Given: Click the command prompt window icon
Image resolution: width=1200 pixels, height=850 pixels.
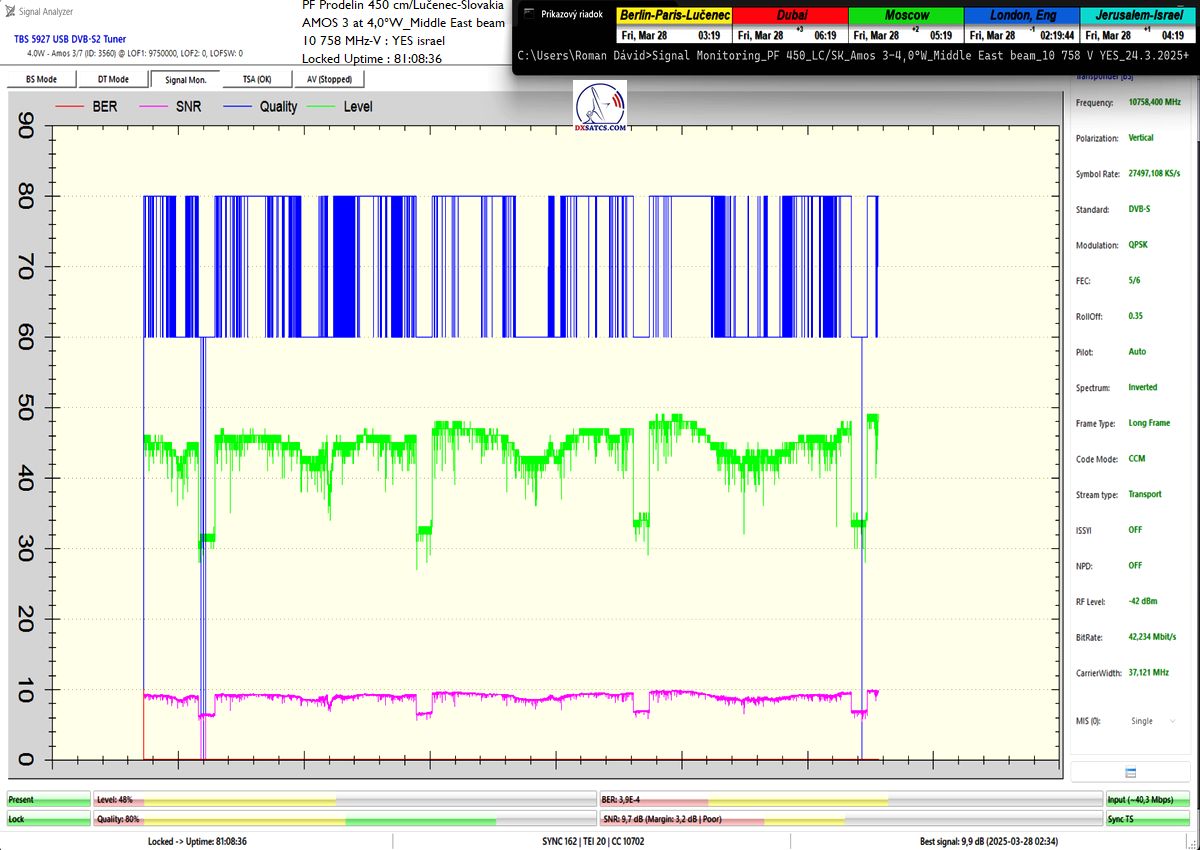Looking at the screenshot, I should click(528, 14).
